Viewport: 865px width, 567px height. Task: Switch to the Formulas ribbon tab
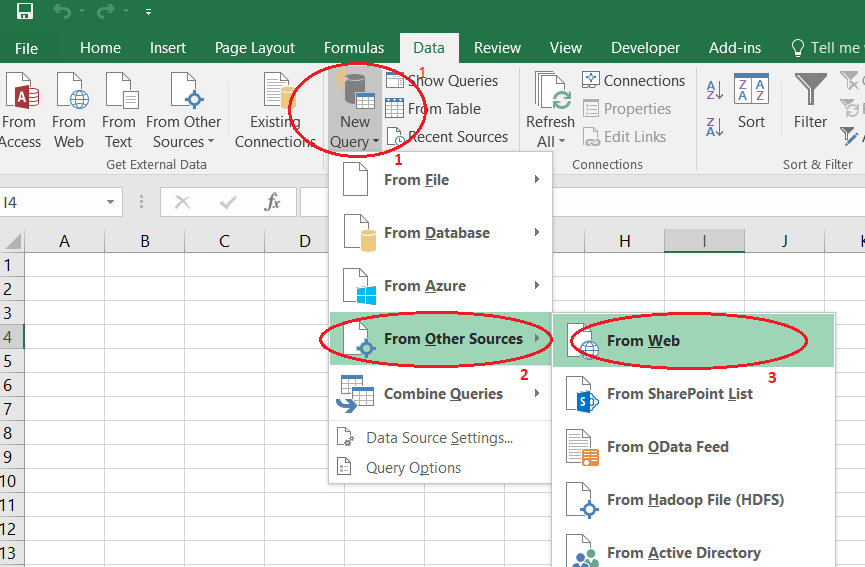(x=353, y=48)
